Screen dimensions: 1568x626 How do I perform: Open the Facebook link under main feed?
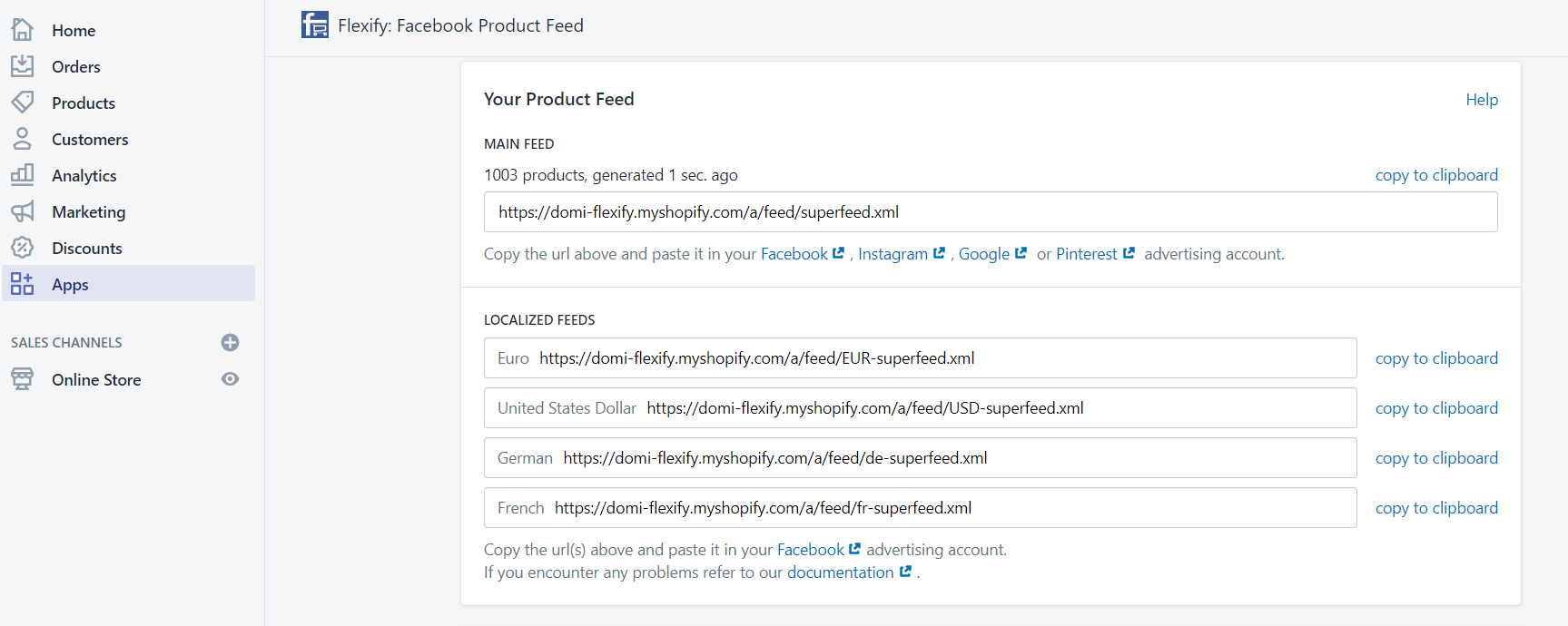tap(794, 254)
